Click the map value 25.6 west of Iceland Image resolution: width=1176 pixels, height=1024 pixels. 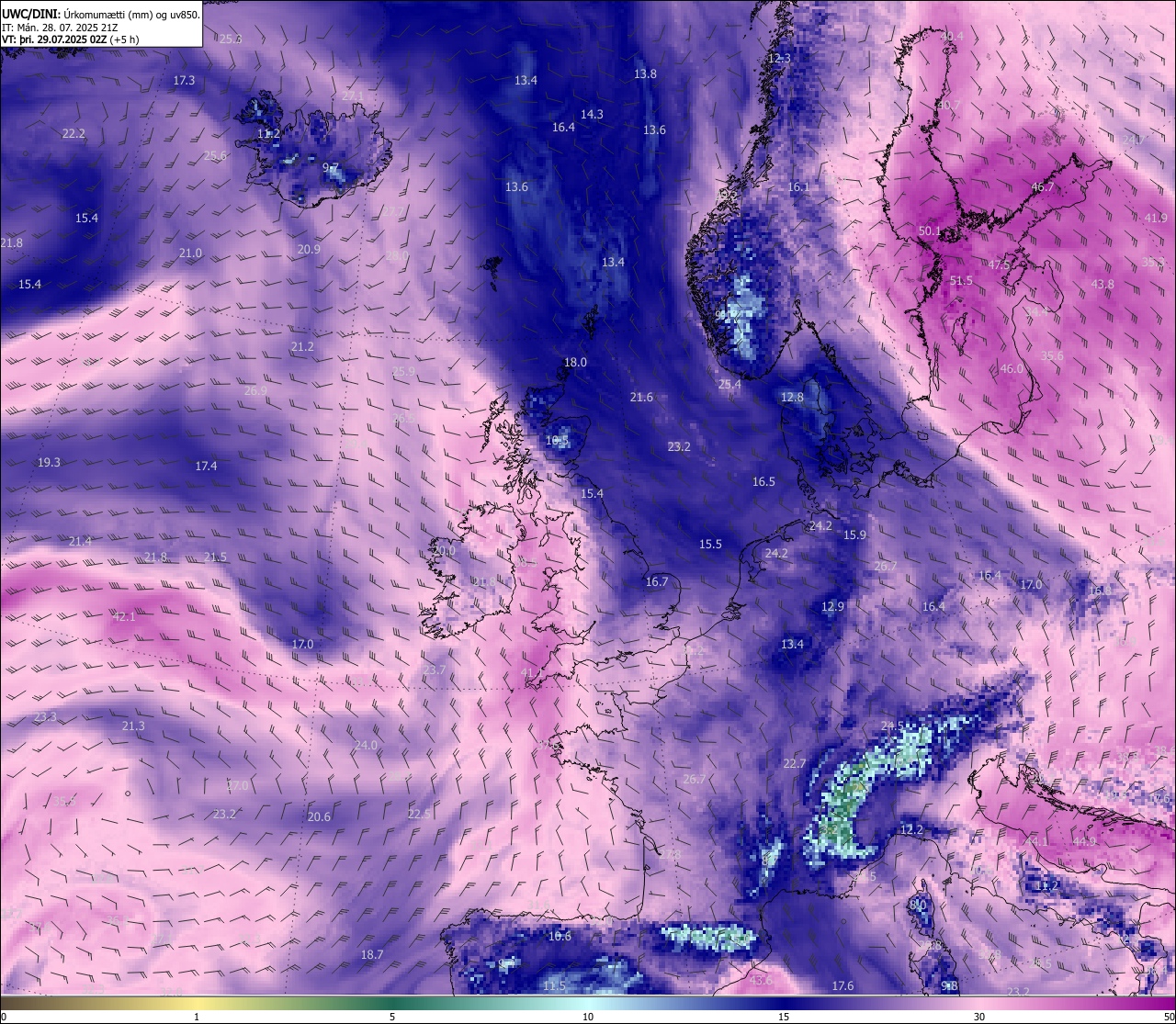point(215,156)
